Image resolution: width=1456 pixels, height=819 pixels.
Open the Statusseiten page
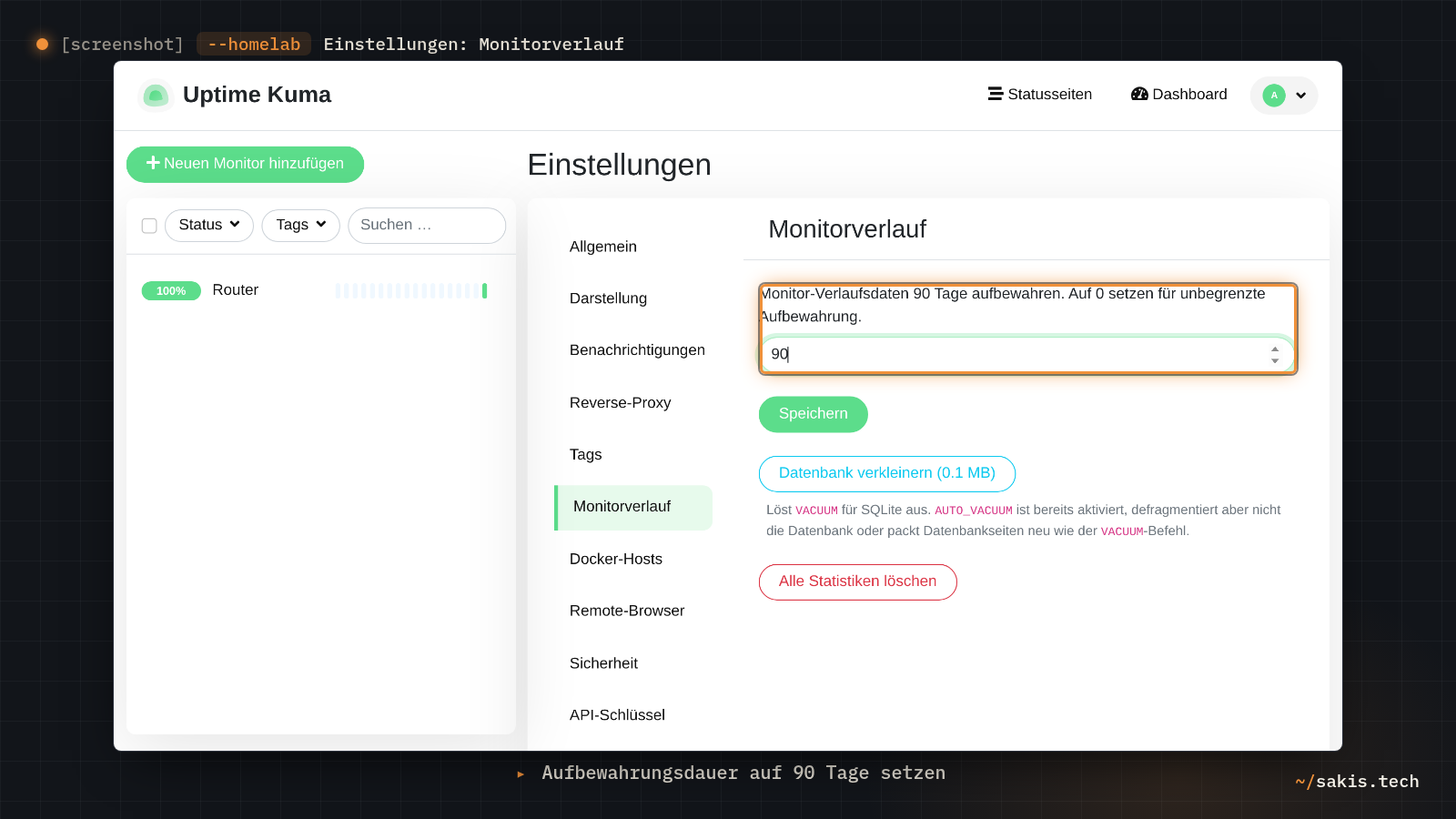click(x=1040, y=95)
